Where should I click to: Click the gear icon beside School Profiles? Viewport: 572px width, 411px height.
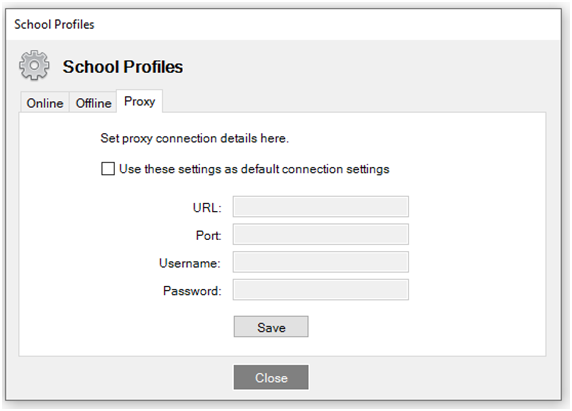[x=34, y=65]
